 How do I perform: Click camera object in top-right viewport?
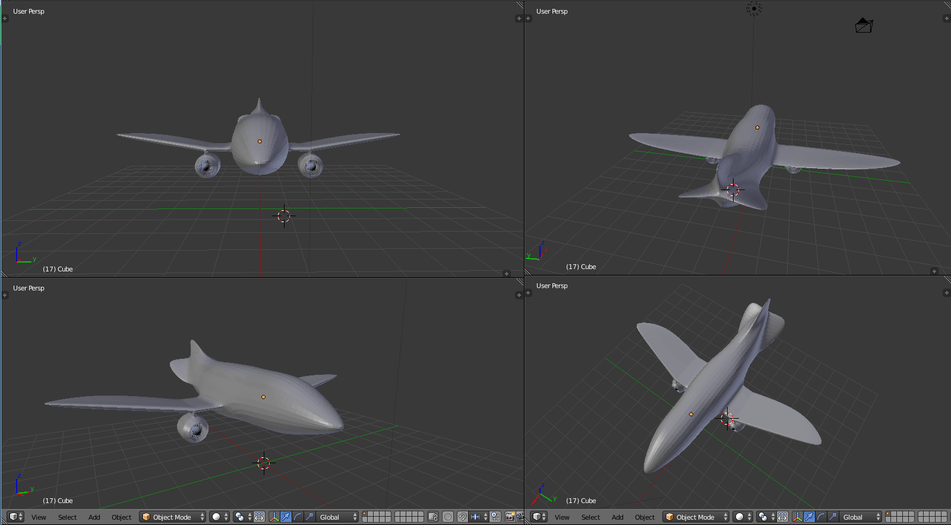(864, 25)
